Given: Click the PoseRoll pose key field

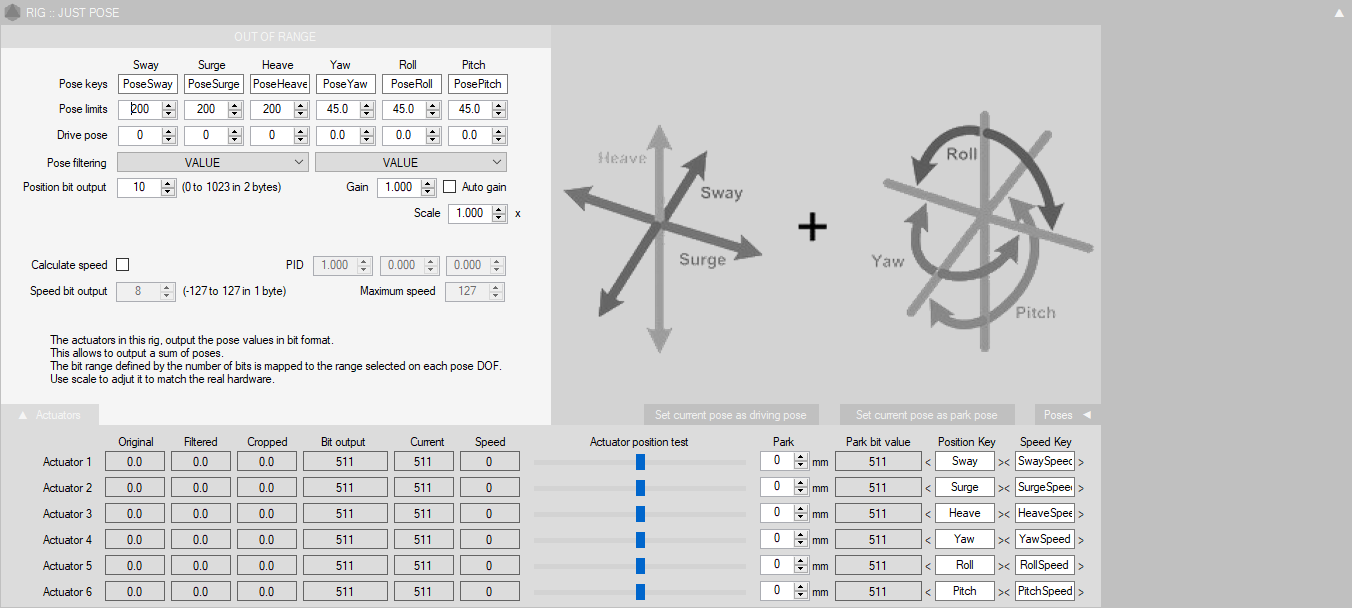Looking at the screenshot, I should tap(411, 84).
